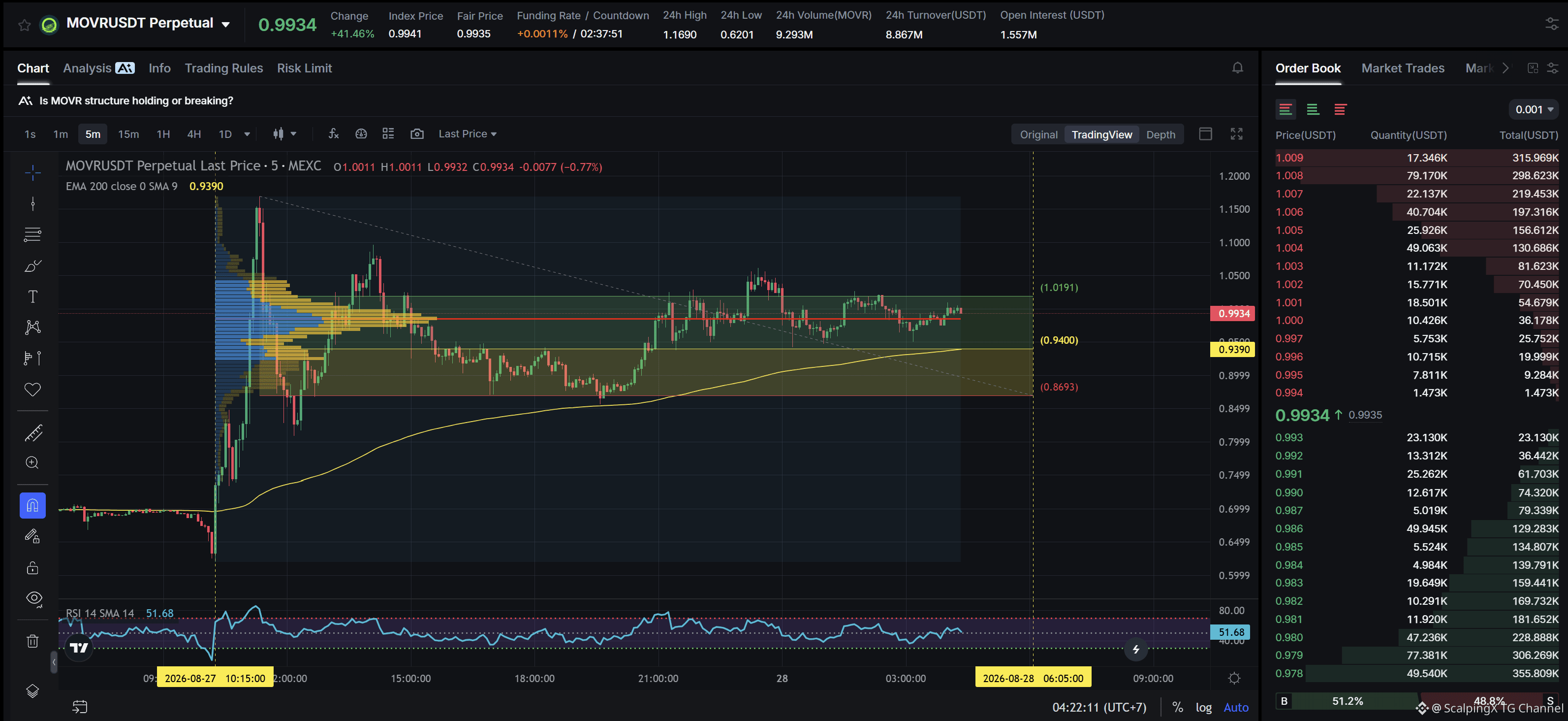Toggle hide drawings eye icon
Viewport: 1568px width, 721px height.
pyautogui.click(x=34, y=598)
